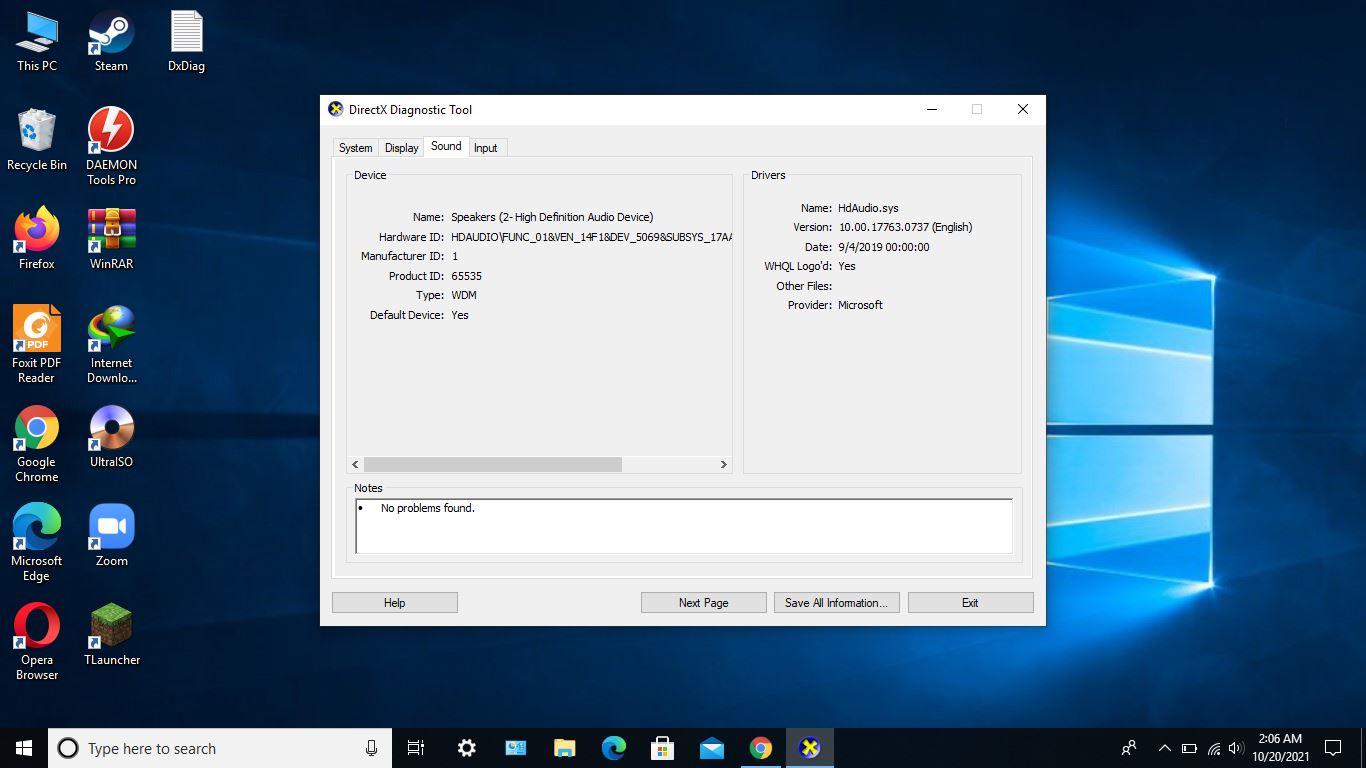Click the Next Page button
The image size is (1366, 768).
coord(703,602)
